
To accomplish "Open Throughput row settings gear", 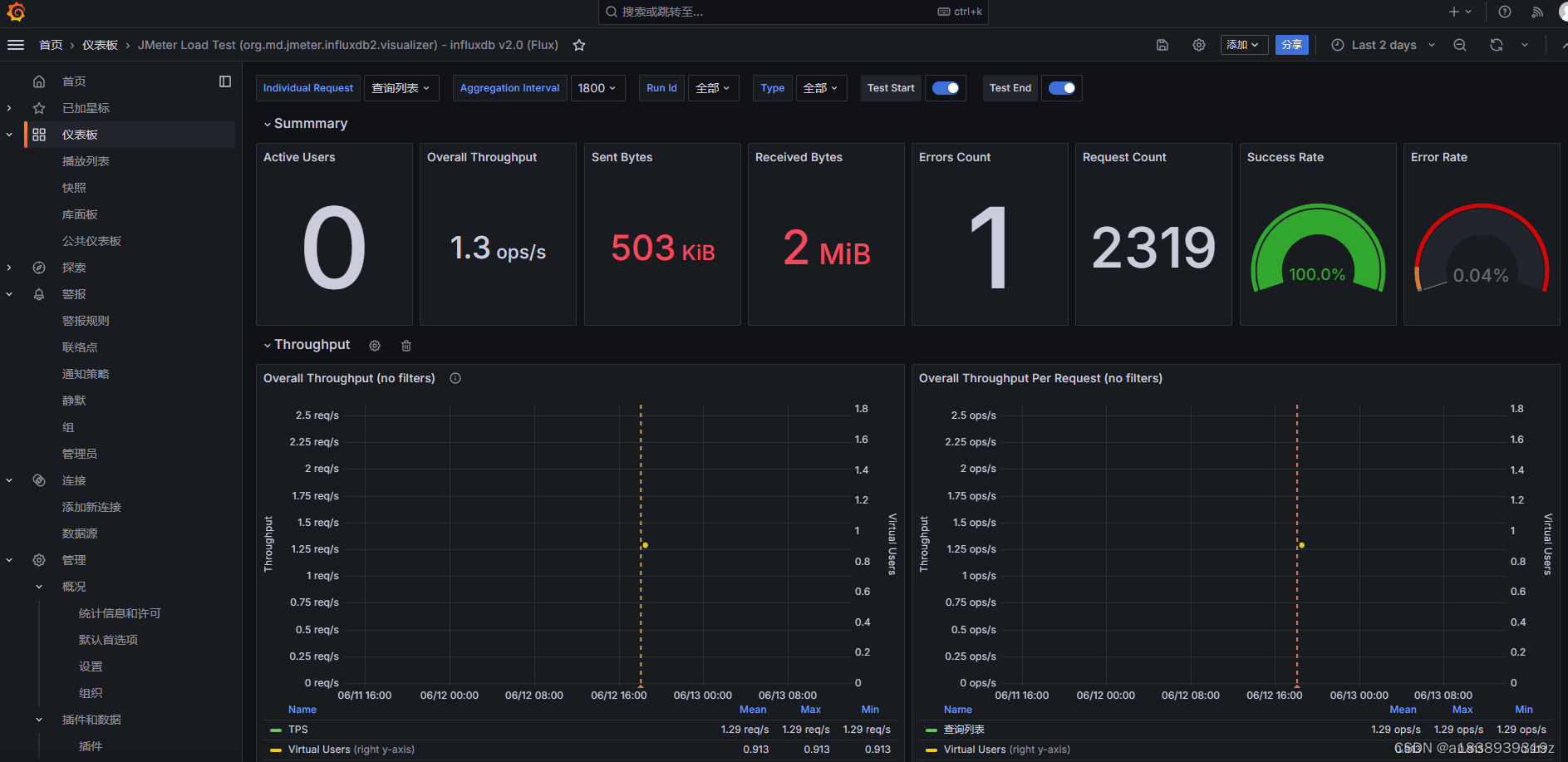I will [x=375, y=346].
